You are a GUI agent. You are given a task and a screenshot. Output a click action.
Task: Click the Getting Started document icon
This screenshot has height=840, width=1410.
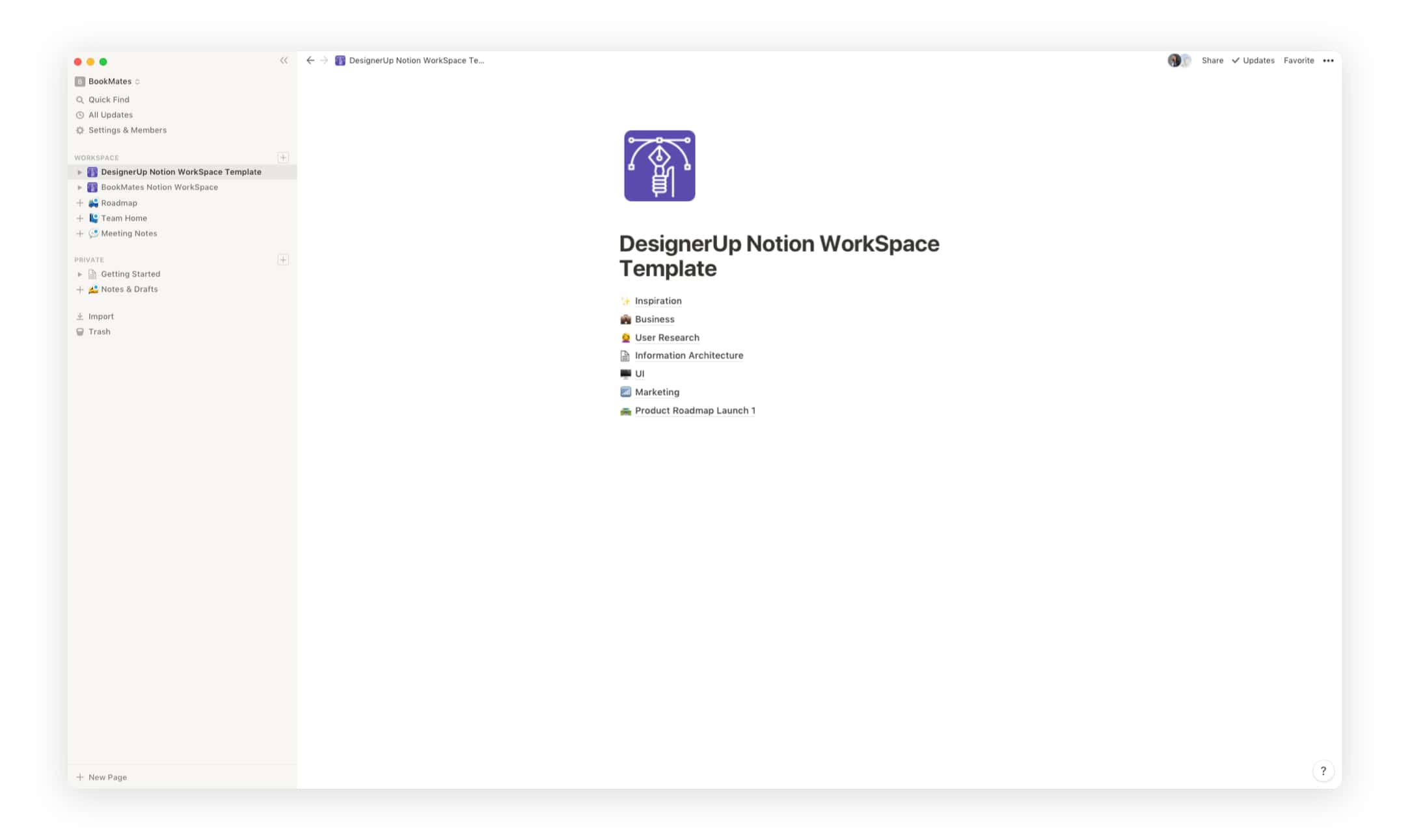pyautogui.click(x=92, y=274)
